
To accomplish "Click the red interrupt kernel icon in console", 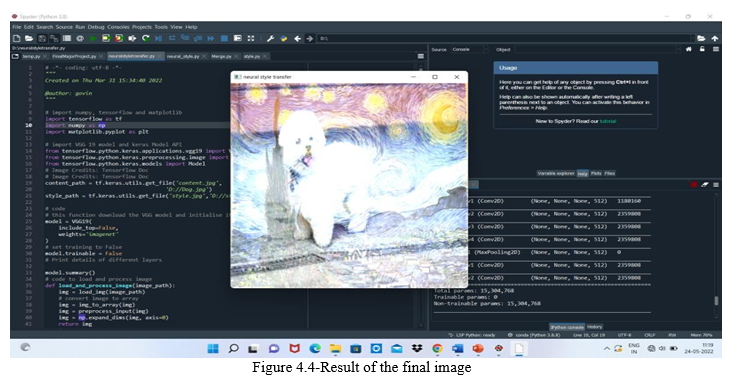I will [x=694, y=184].
